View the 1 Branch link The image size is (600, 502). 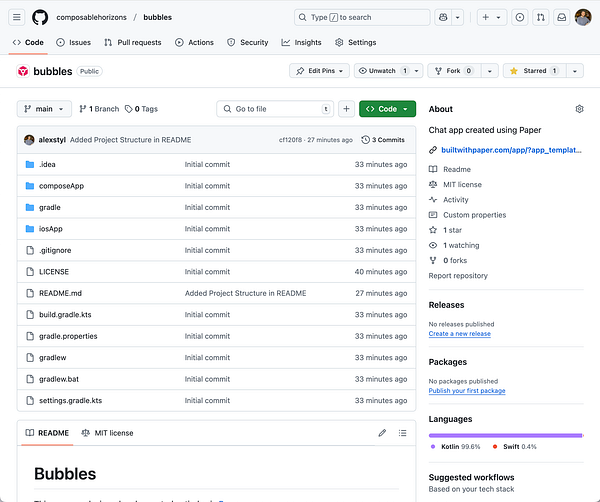(x=99, y=109)
